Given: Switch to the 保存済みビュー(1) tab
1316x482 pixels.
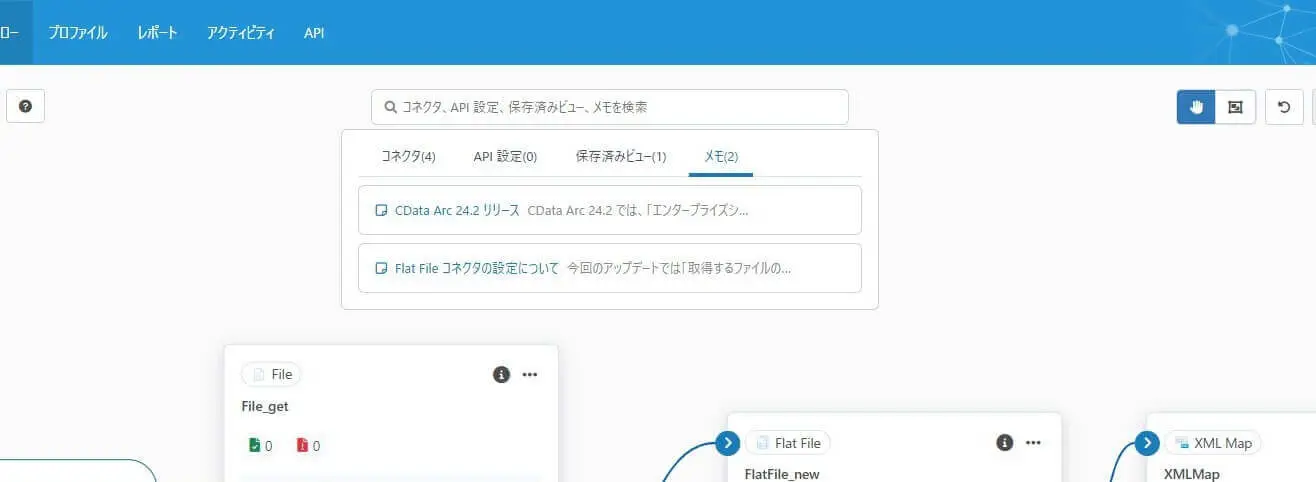Looking at the screenshot, I should click(621, 156).
